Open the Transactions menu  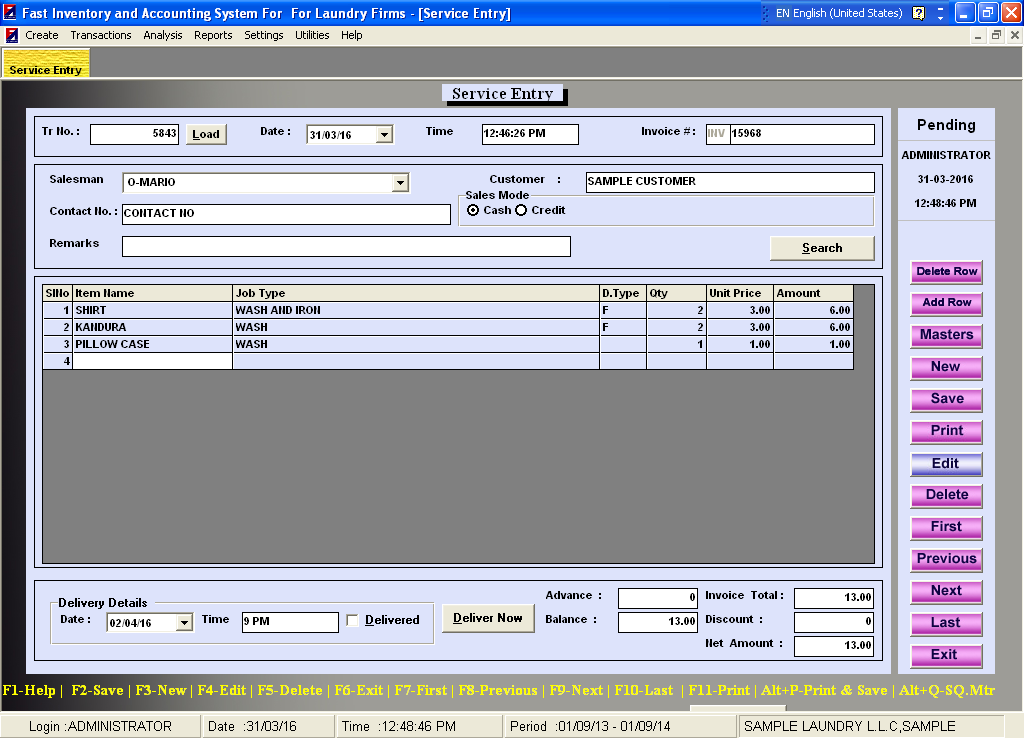point(100,35)
